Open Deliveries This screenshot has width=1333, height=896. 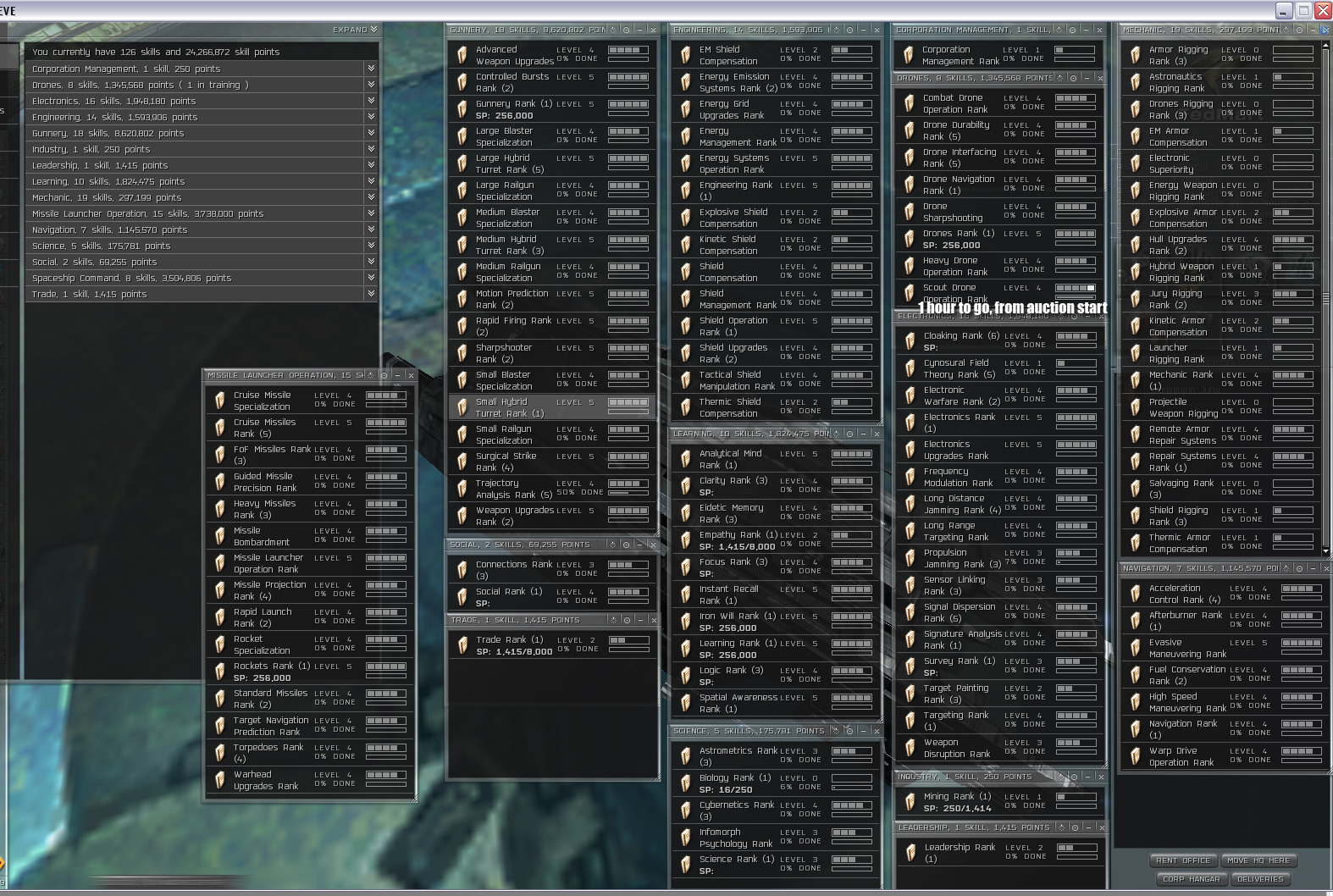coord(1260,879)
